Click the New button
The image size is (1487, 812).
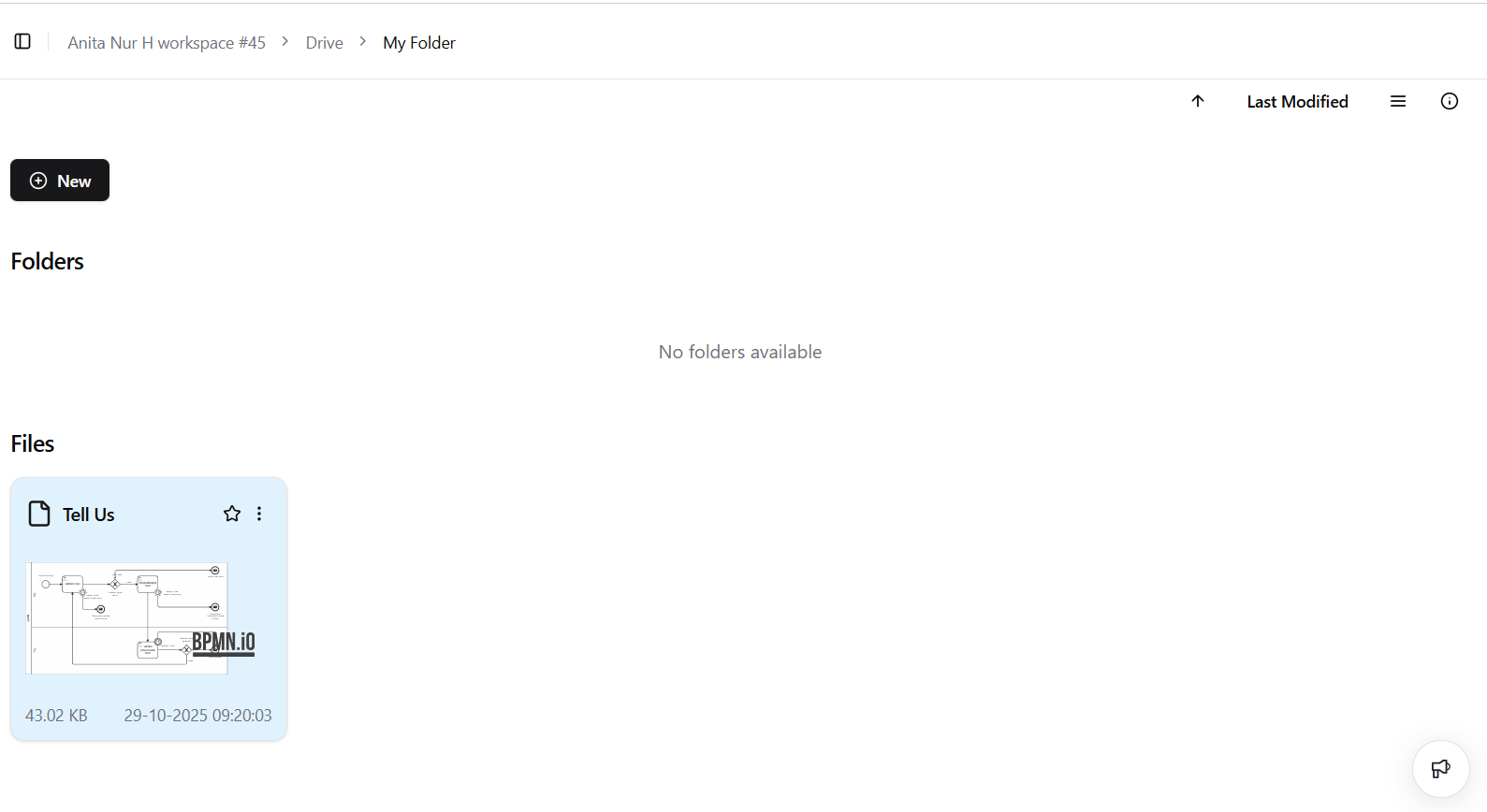[60, 181]
